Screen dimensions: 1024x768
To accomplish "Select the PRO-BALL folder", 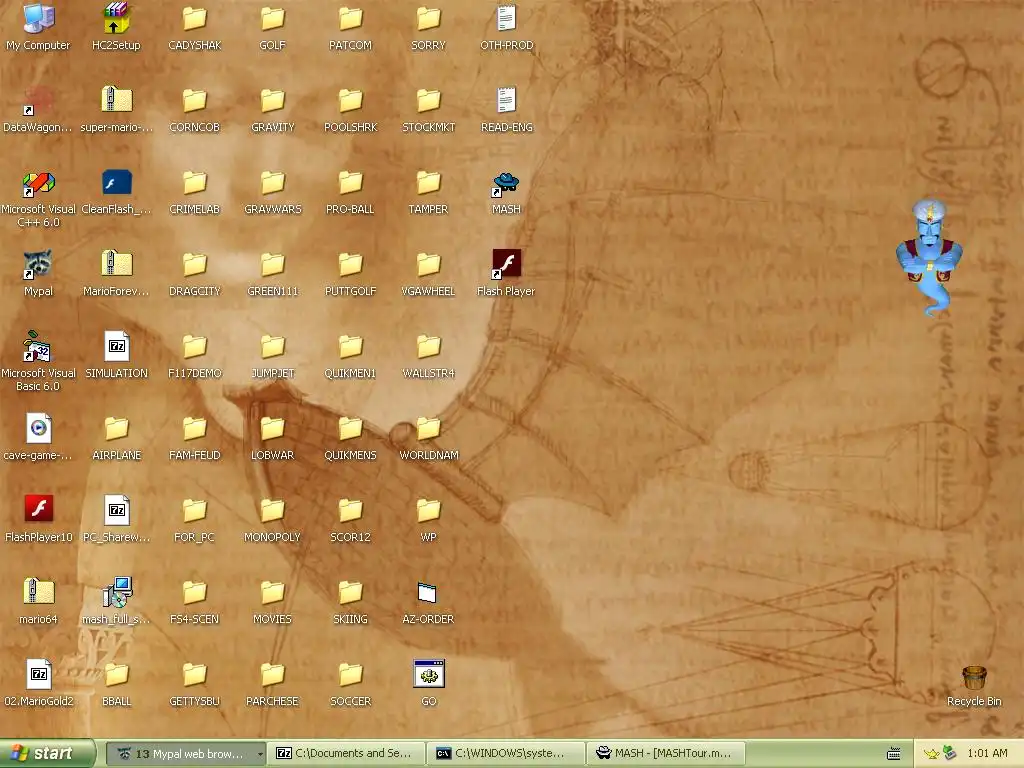I will pyautogui.click(x=350, y=183).
